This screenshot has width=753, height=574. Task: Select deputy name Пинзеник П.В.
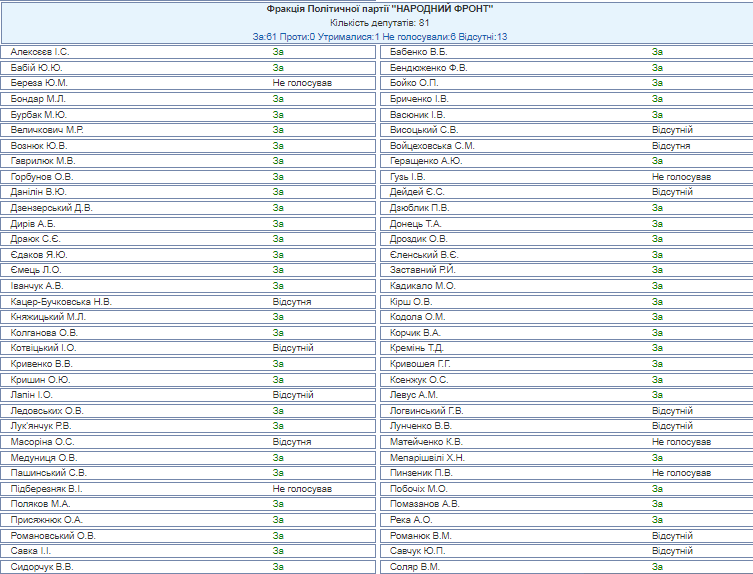point(424,473)
